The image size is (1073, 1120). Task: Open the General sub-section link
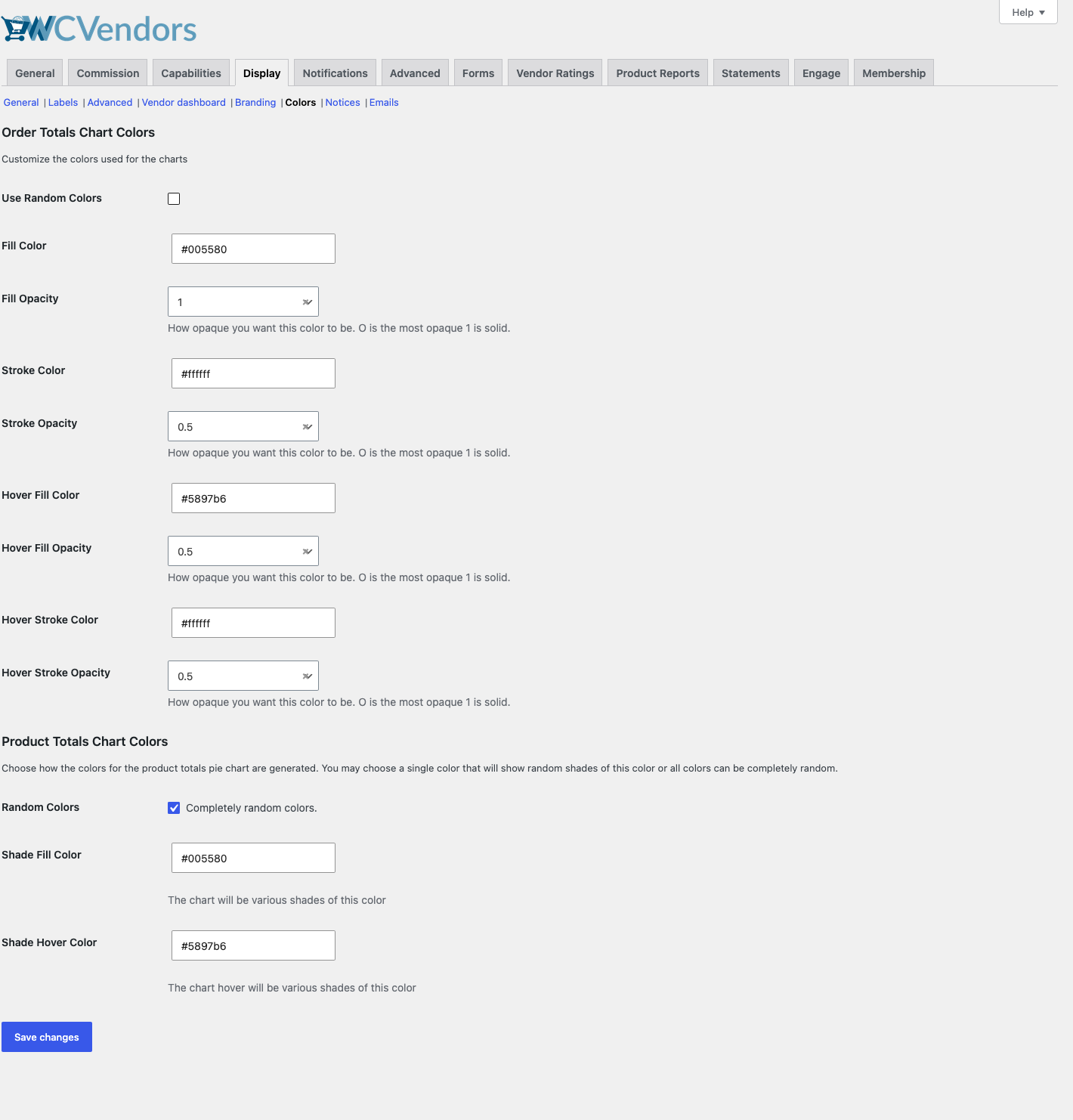click(x=21, y=103)
